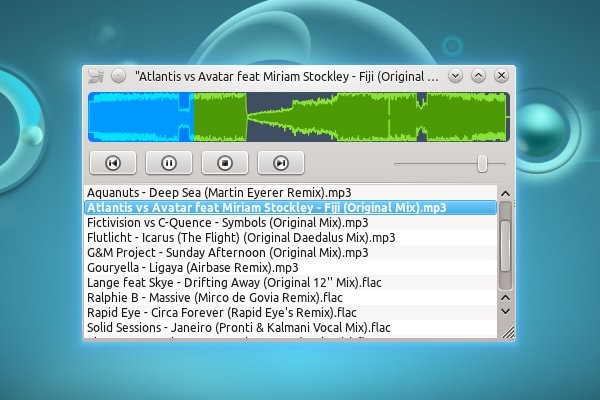Image resolution: width=600 pixels, height=400 pixels.
Task: Select Aquanuts - Deep Sea track
Action: click(x=219, y=192)
